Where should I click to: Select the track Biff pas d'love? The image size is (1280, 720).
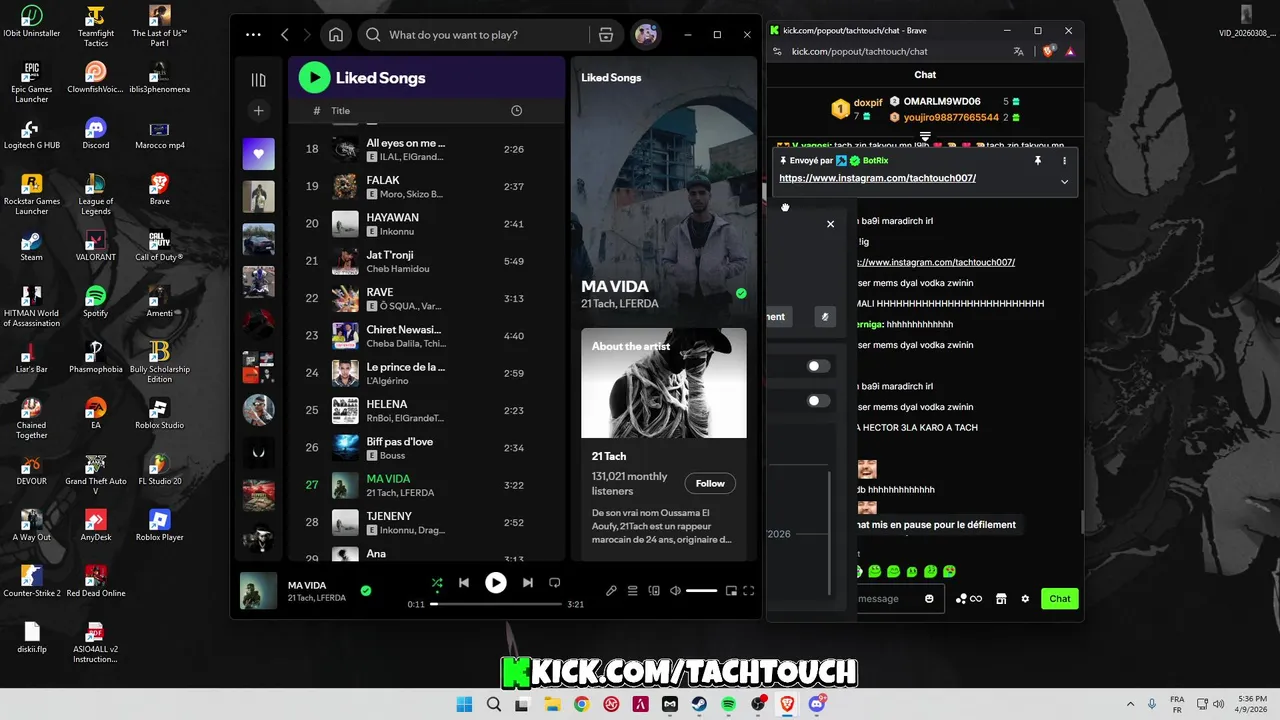426,448
